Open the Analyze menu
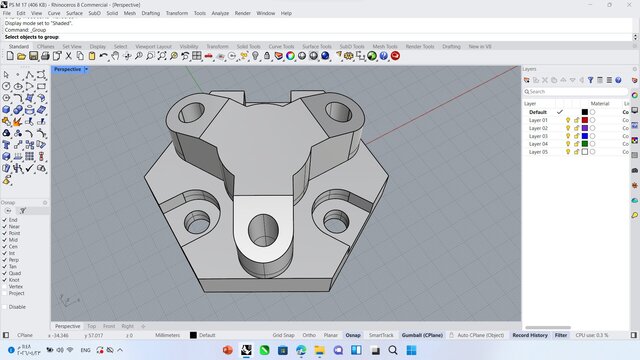 coord(220,13)
